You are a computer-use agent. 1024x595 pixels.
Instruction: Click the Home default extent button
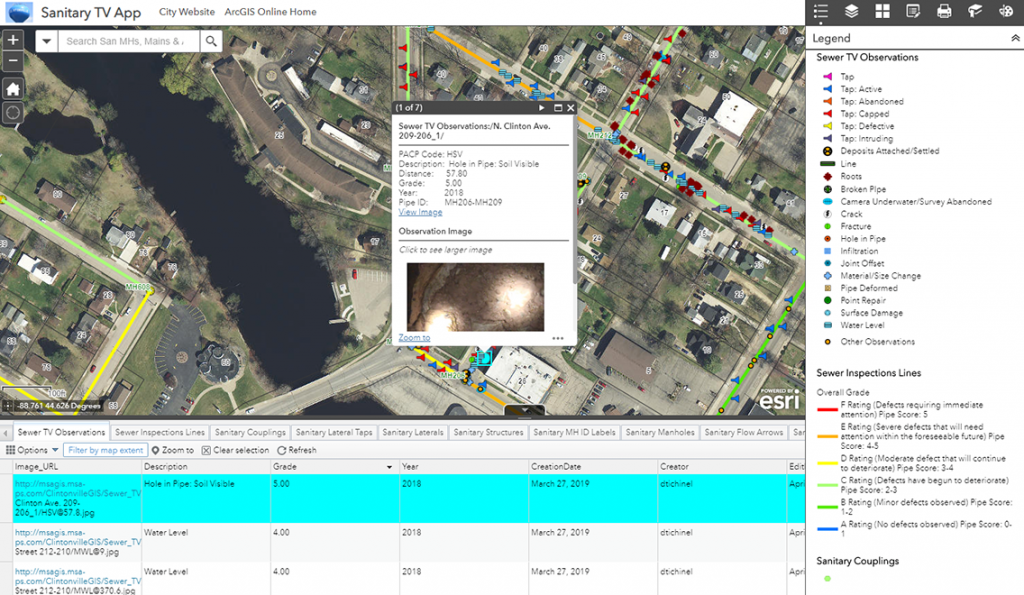click(13, 88)
